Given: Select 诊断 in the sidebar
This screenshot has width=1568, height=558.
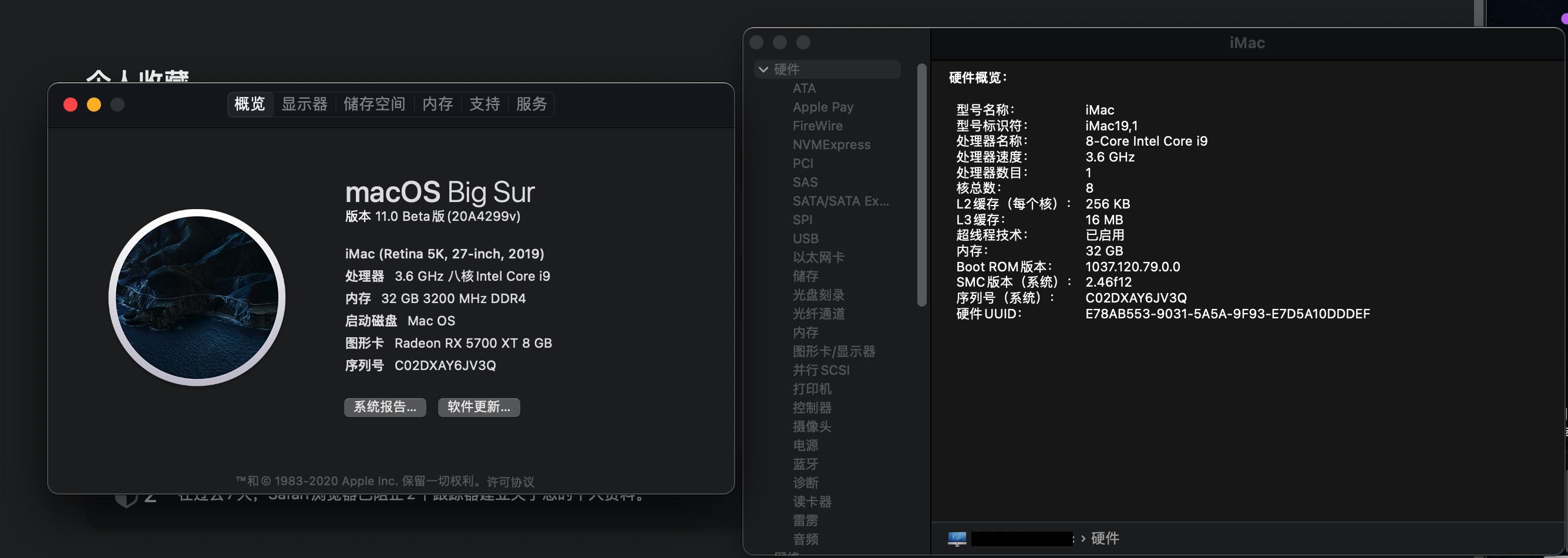Looking at the screenshot, I should pyautogui.click(x=805, y=483).
